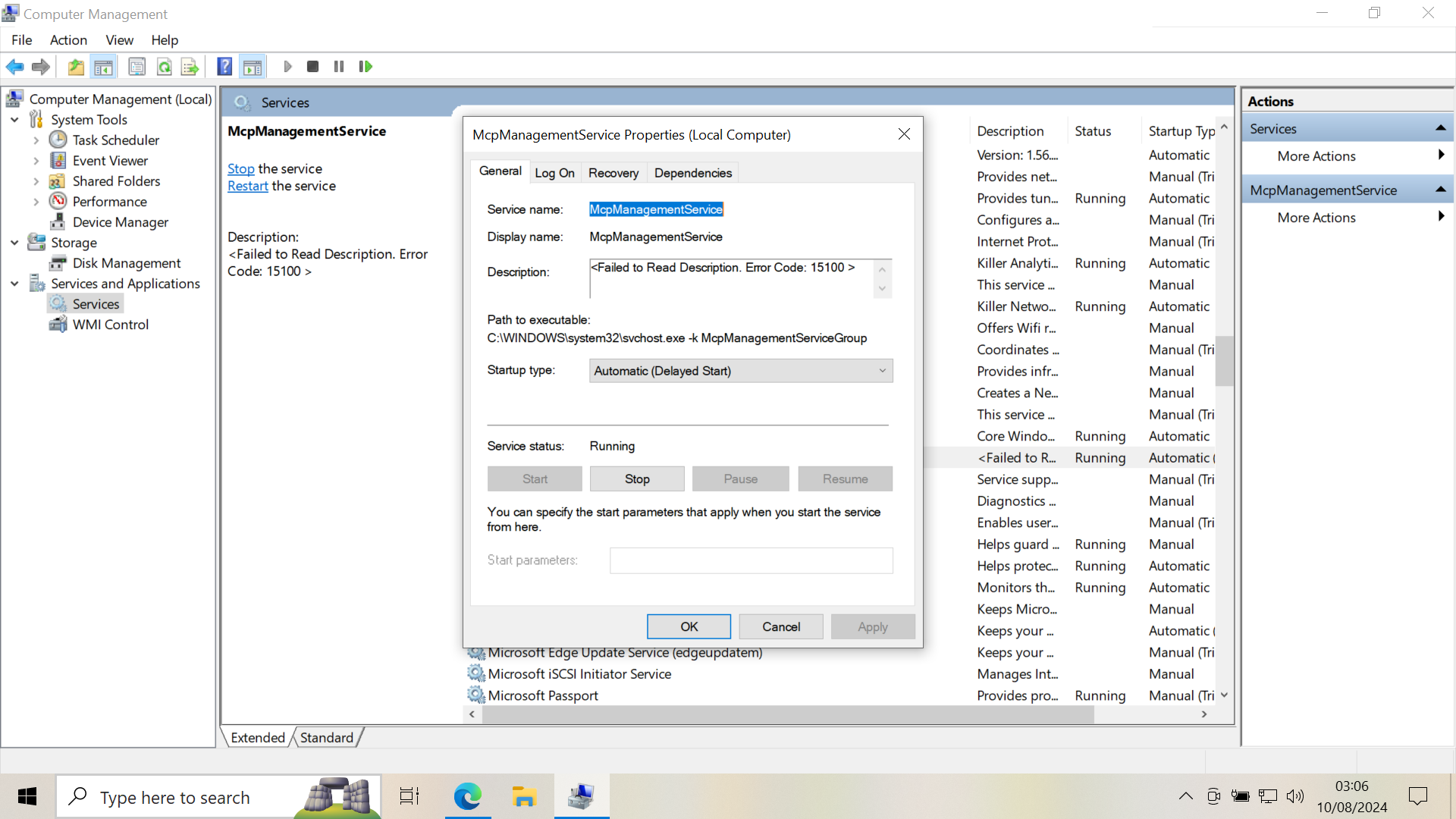Click the horizontal scrollbar in services list
1456x819 pixels.
click(789, 714)
